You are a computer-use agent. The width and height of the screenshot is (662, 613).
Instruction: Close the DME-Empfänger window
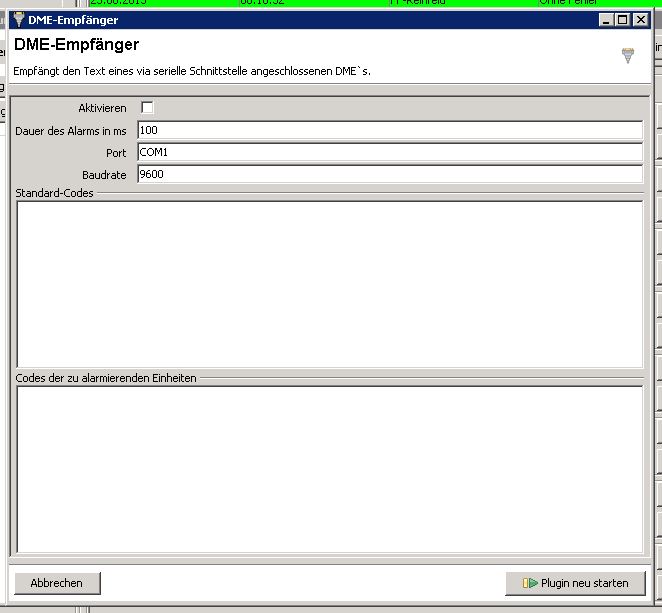(640, 19)
